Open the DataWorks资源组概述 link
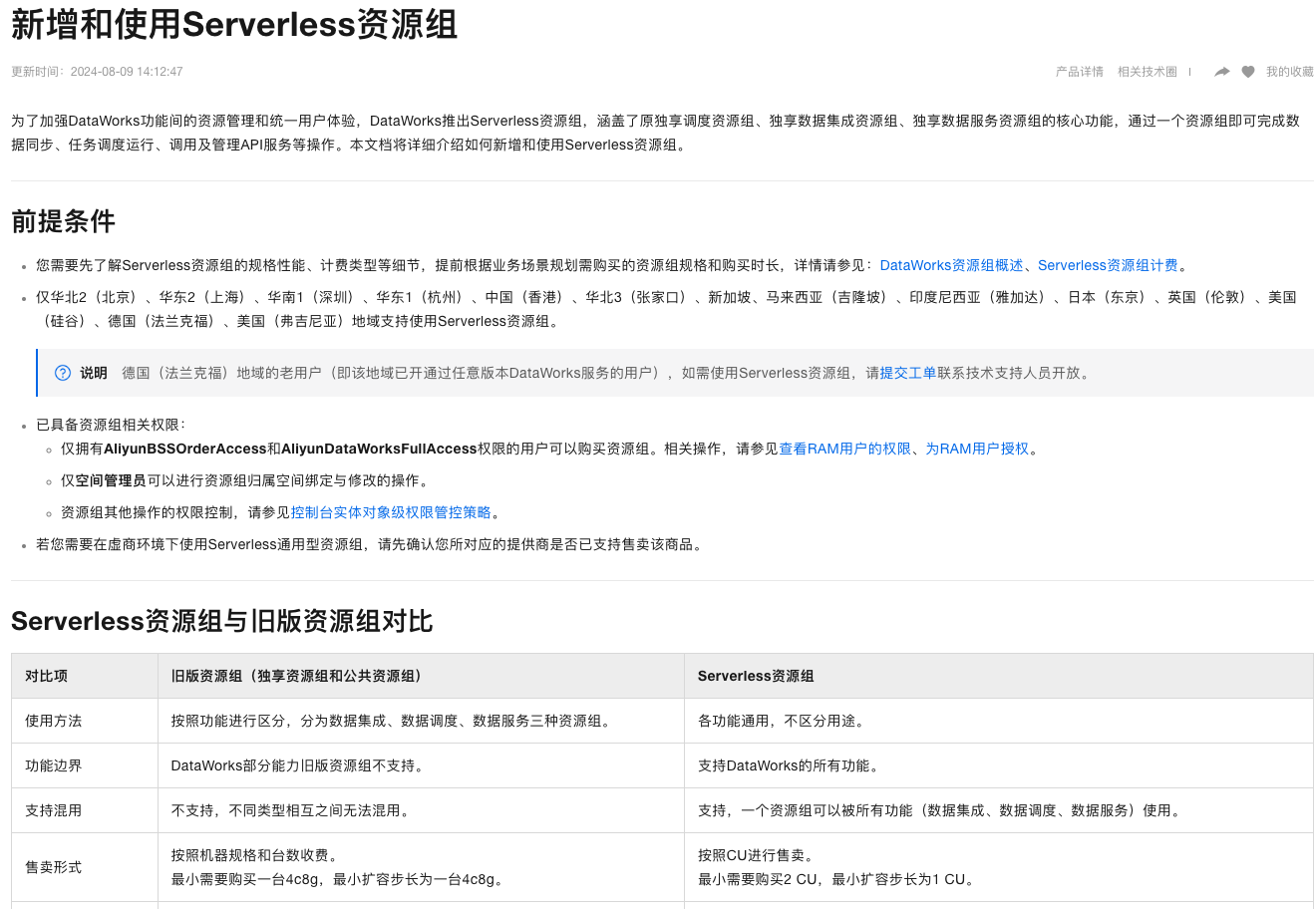The image size is (1316, 909). pyautogui.click(x=952, y=265)
